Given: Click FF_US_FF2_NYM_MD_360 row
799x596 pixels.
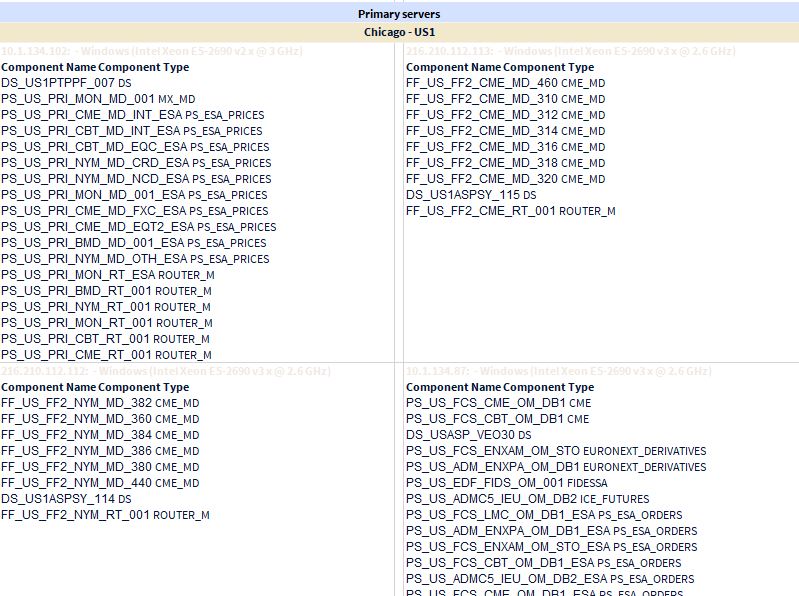Looking at the screenshot, I should coord(100,419).
